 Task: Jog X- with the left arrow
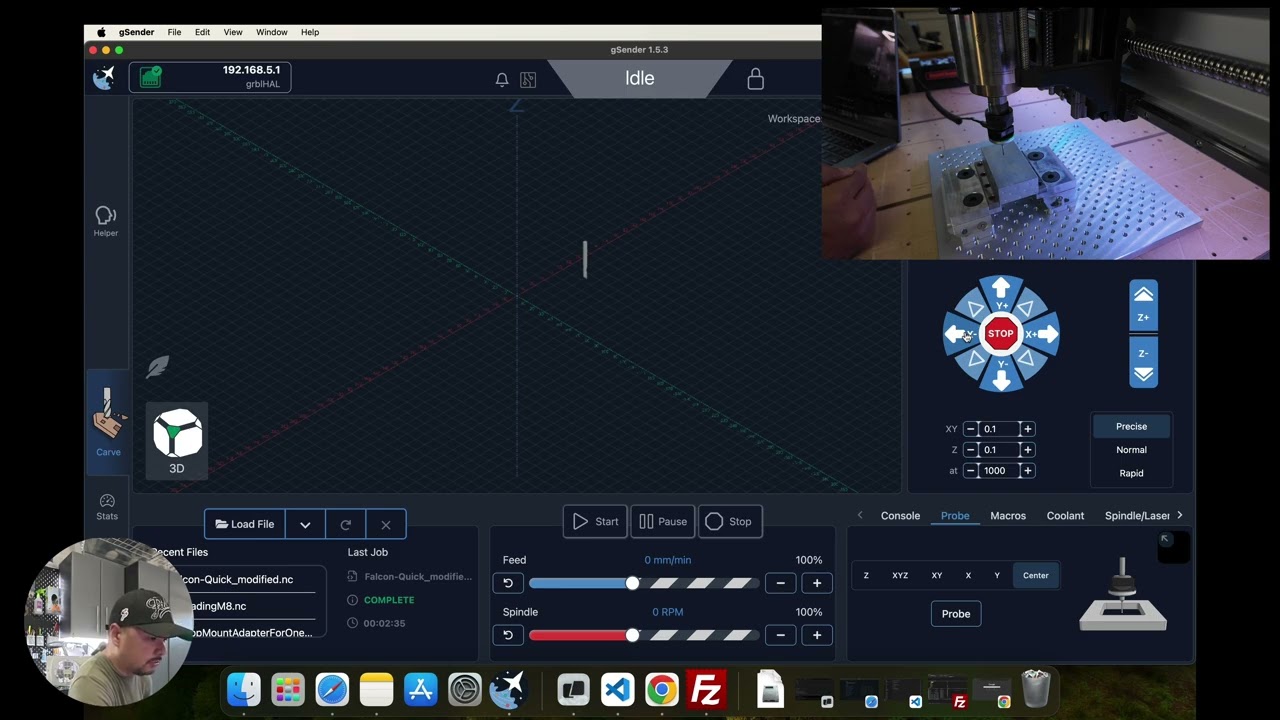tap(958, 334)
